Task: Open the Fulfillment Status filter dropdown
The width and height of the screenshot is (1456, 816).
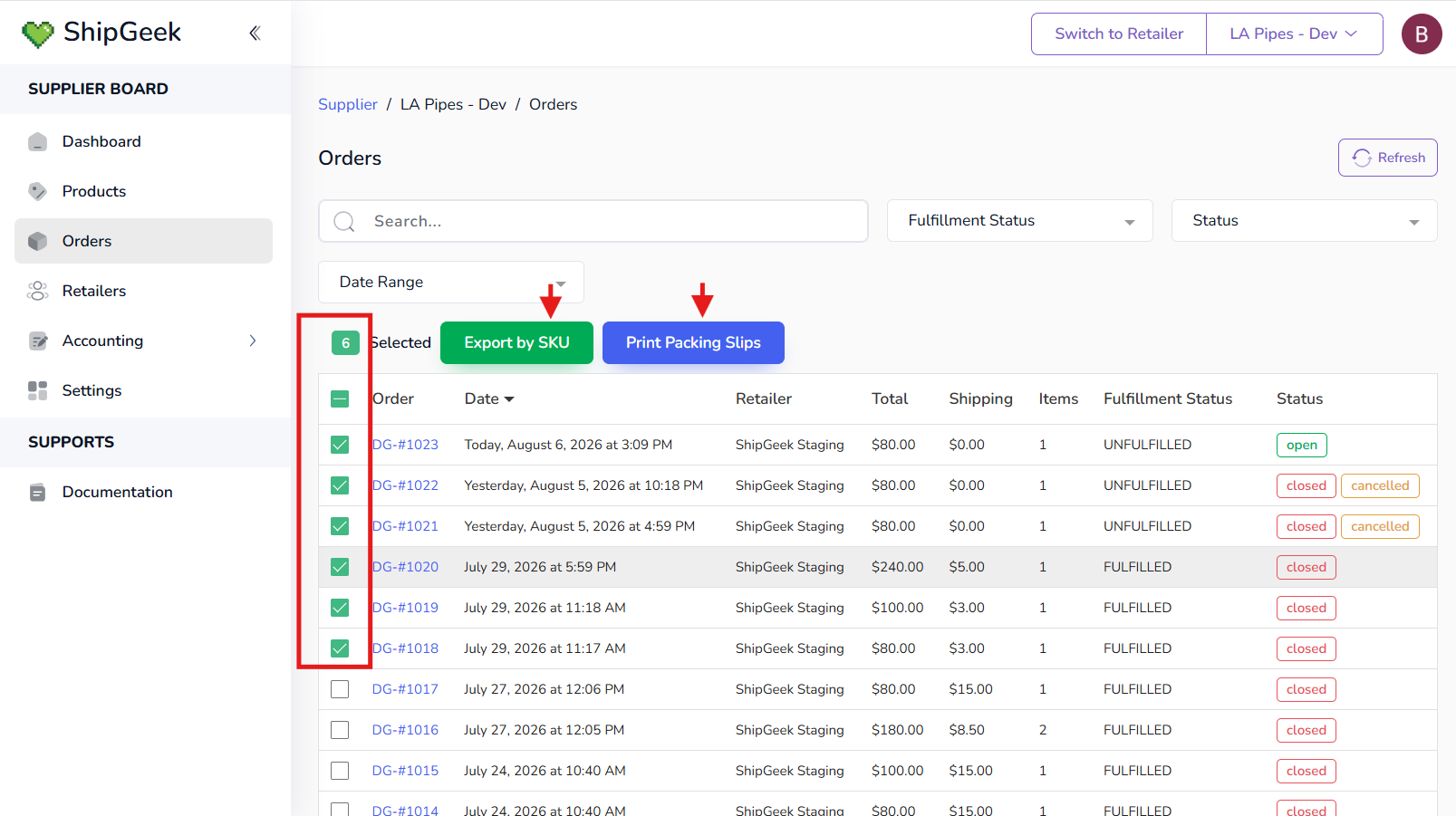Action: (1019, 221)
